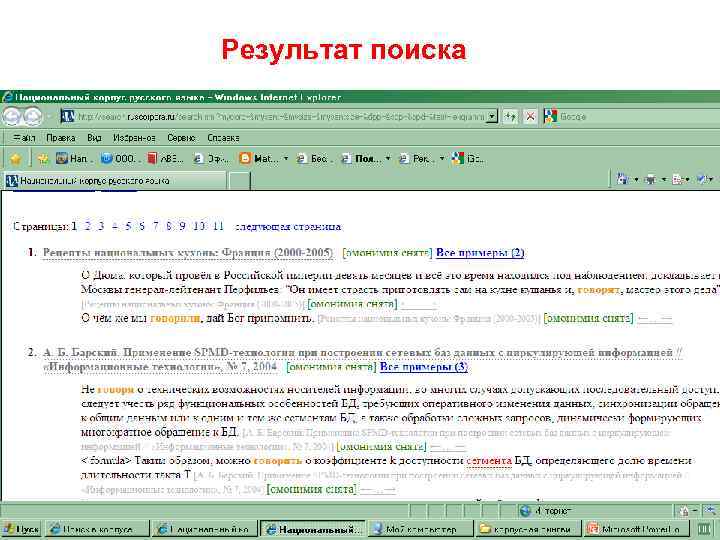
Task: Refresh the page using the address bar icon
Action: (x=510, y=117)
